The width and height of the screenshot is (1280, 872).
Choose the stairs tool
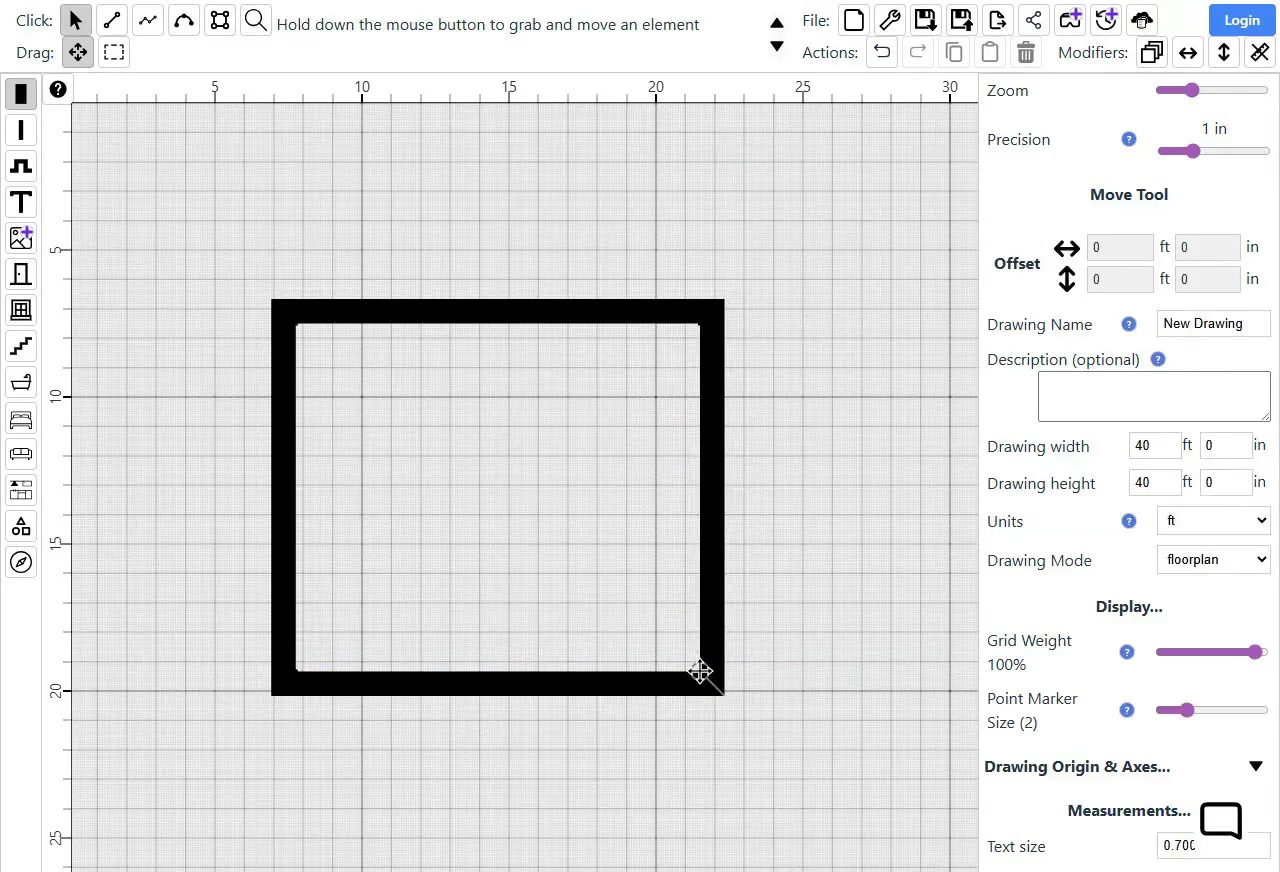click(21, 346)
